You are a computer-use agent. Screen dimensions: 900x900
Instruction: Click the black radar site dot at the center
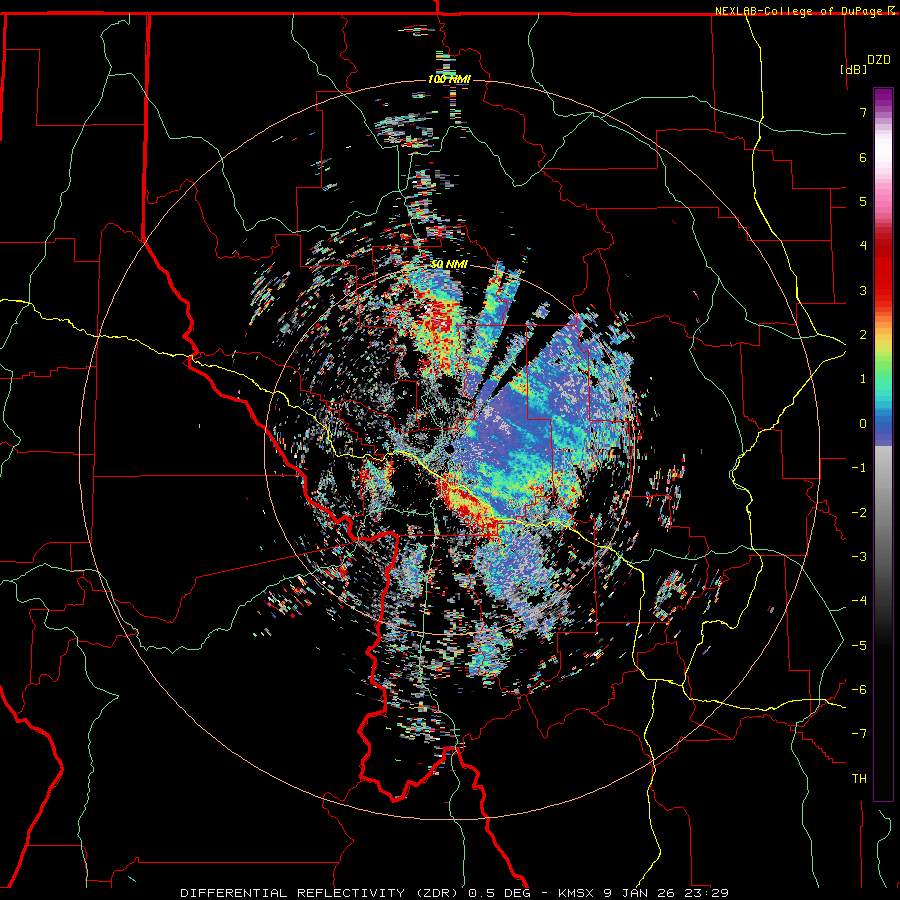(x=450, y=449)
